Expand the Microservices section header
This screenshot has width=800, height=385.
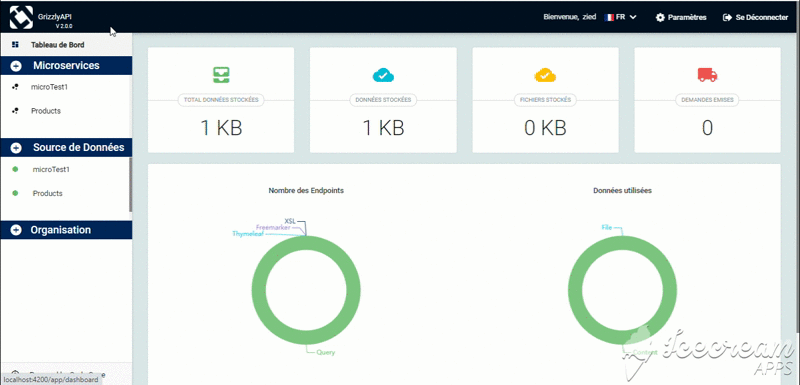pyautogui.click(x=66, y=66)
